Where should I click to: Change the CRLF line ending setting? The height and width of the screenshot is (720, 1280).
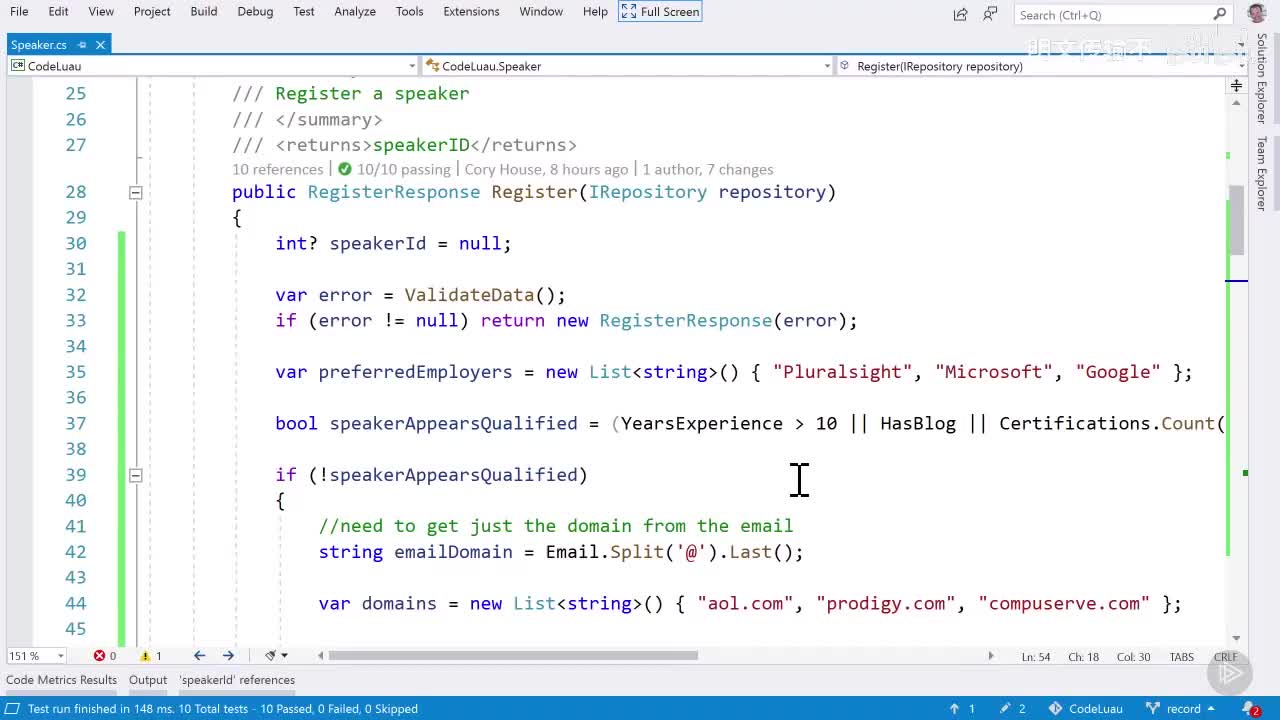tap(1225, 657)
